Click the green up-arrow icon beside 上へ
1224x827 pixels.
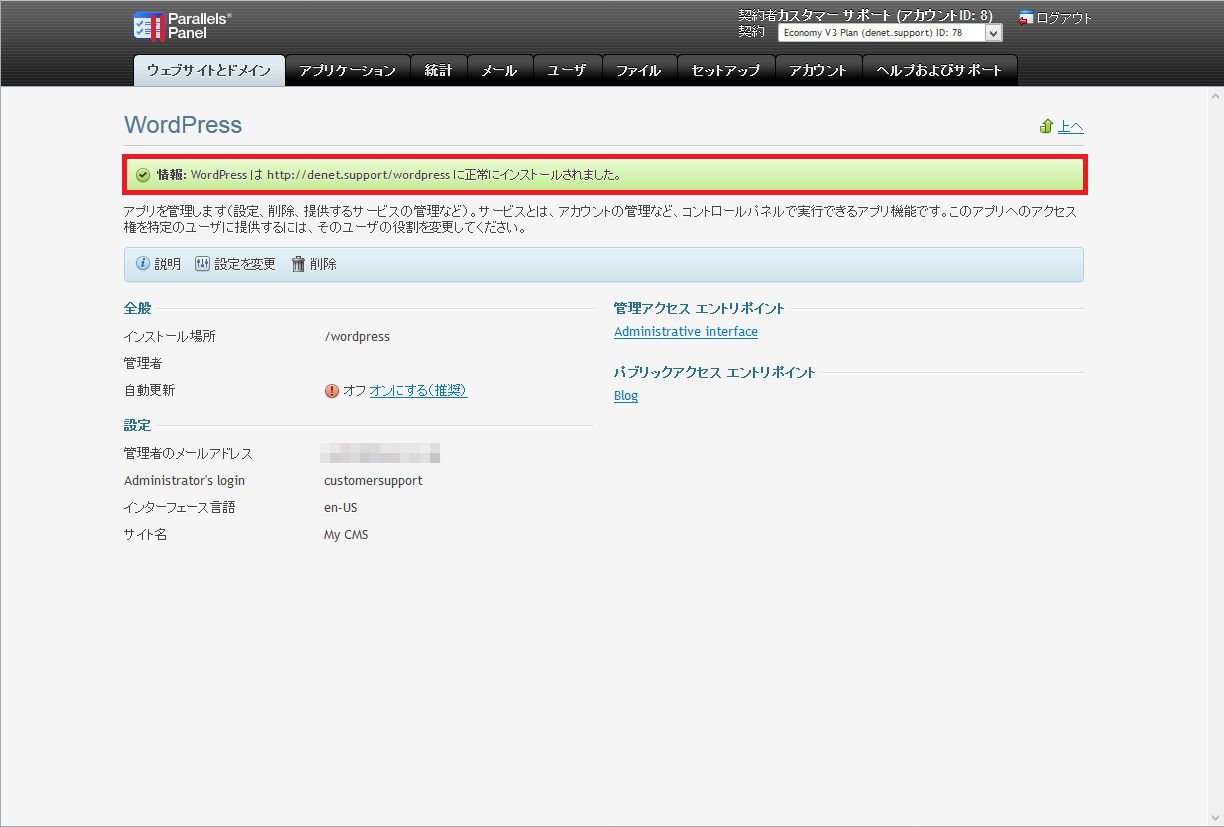(1047, 126)
